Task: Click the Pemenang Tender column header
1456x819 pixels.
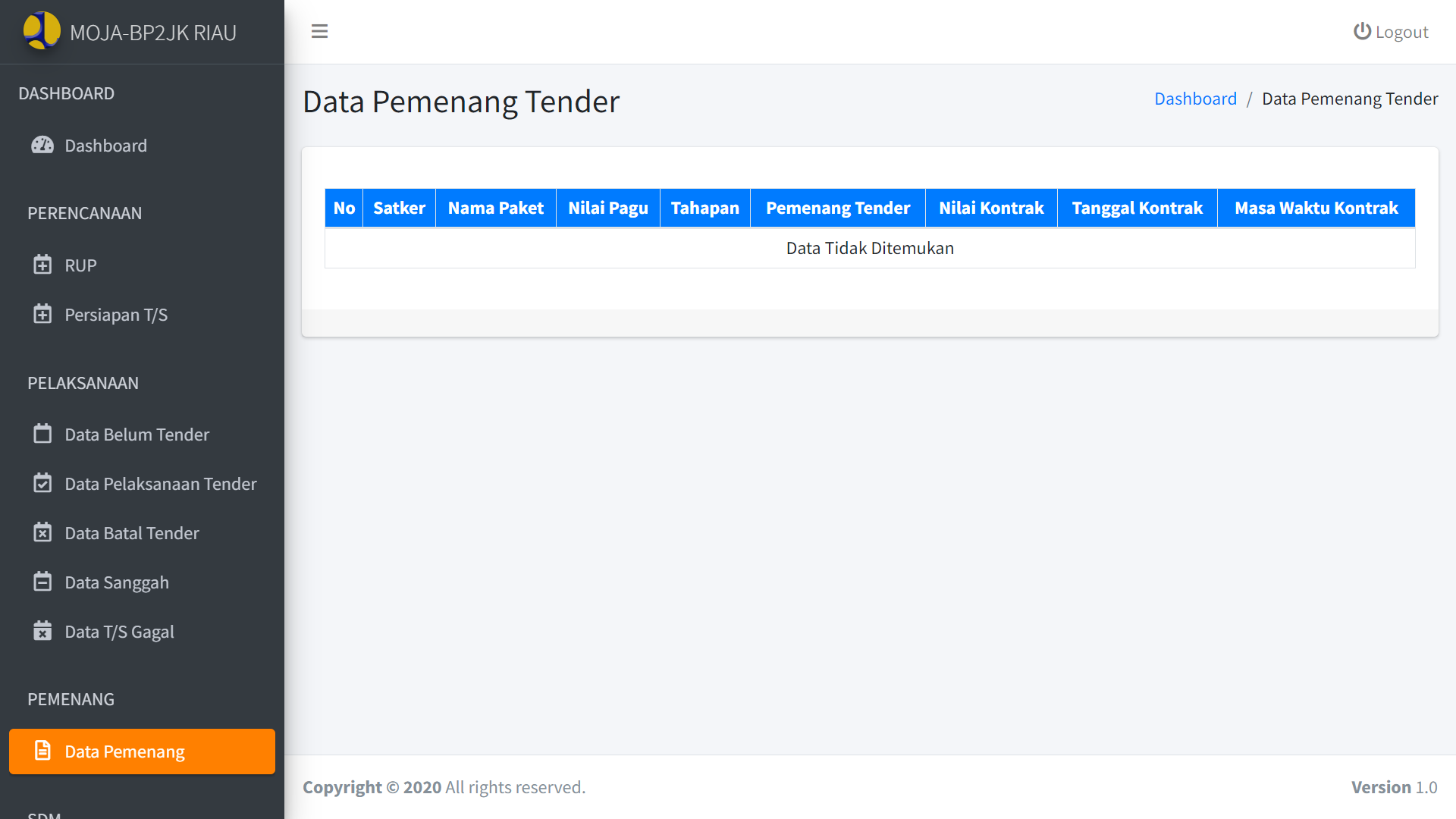Action: click(x=837, y=208)
